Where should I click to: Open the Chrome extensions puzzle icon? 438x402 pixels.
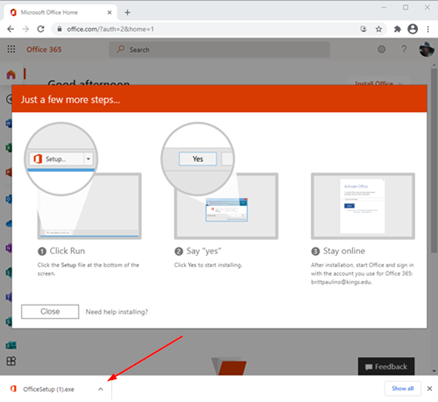397,29
